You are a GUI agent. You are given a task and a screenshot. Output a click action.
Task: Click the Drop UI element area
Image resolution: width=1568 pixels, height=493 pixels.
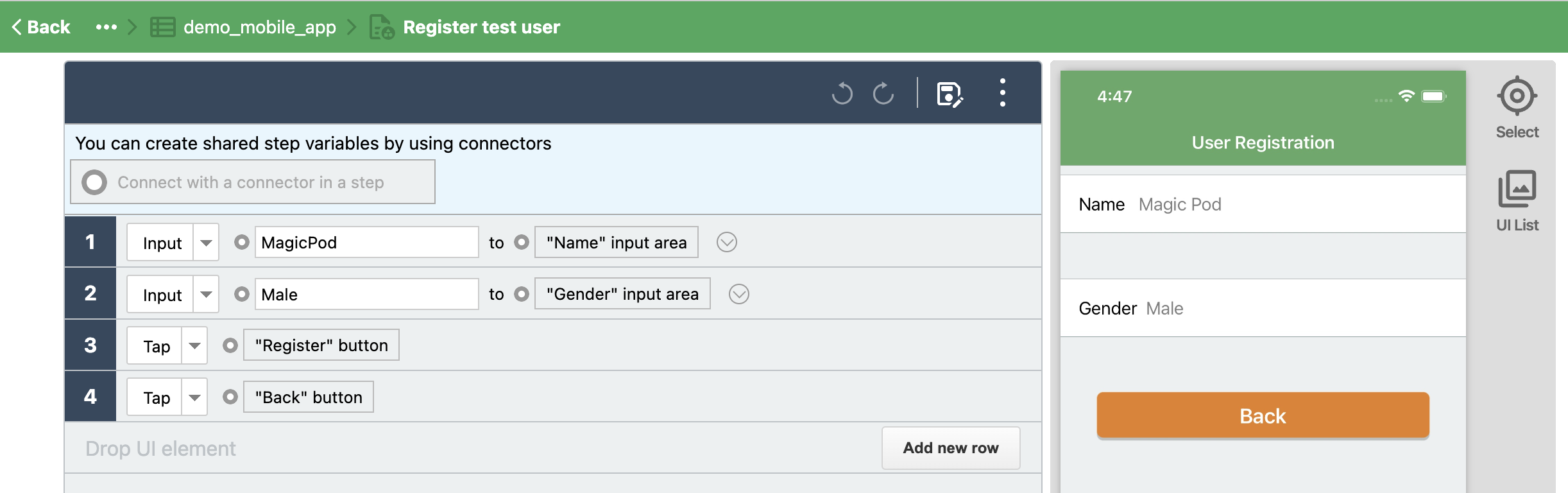tap(160, 448)
